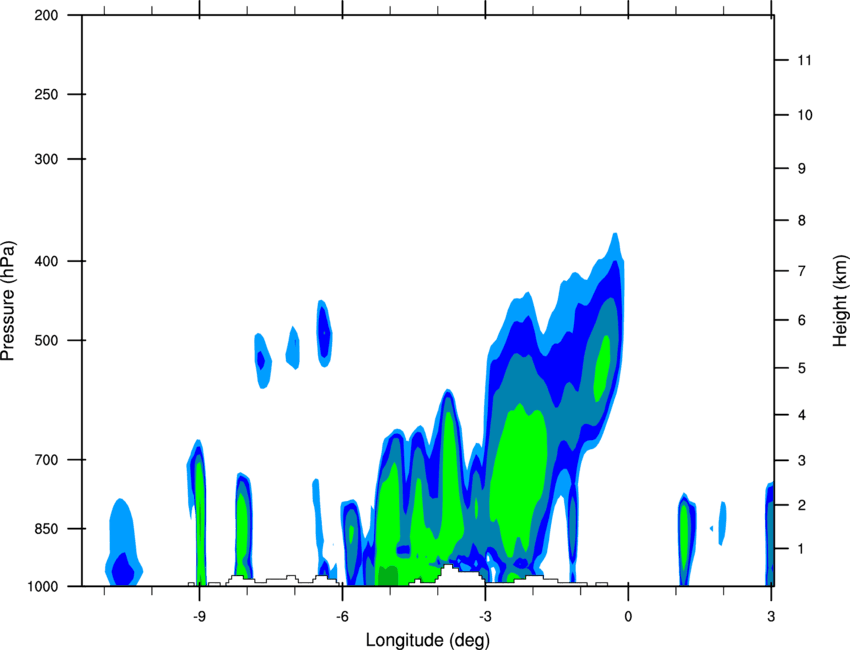Viewport: 850px width, 650px height.
Task: Pick the 10 km height label
Action: 805,115
